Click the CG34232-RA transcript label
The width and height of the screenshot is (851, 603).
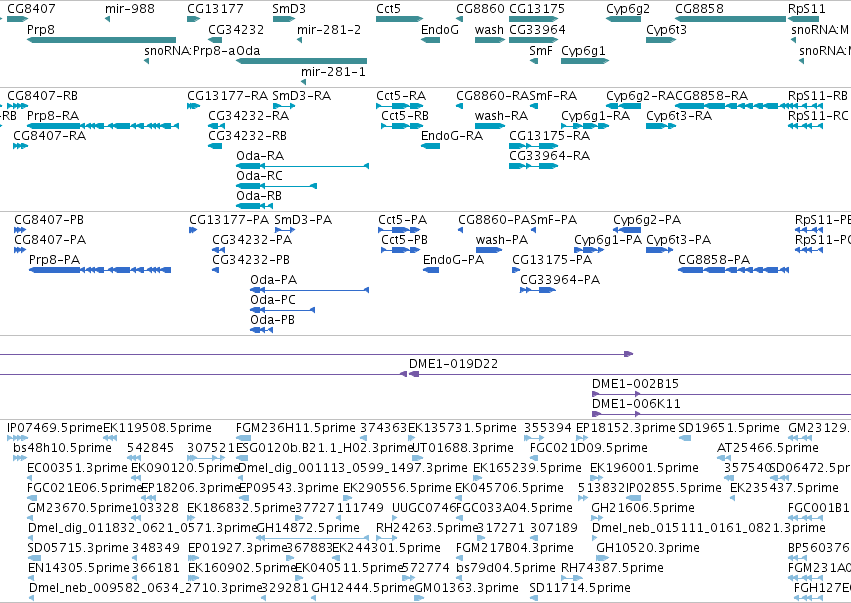click(249, 116)
